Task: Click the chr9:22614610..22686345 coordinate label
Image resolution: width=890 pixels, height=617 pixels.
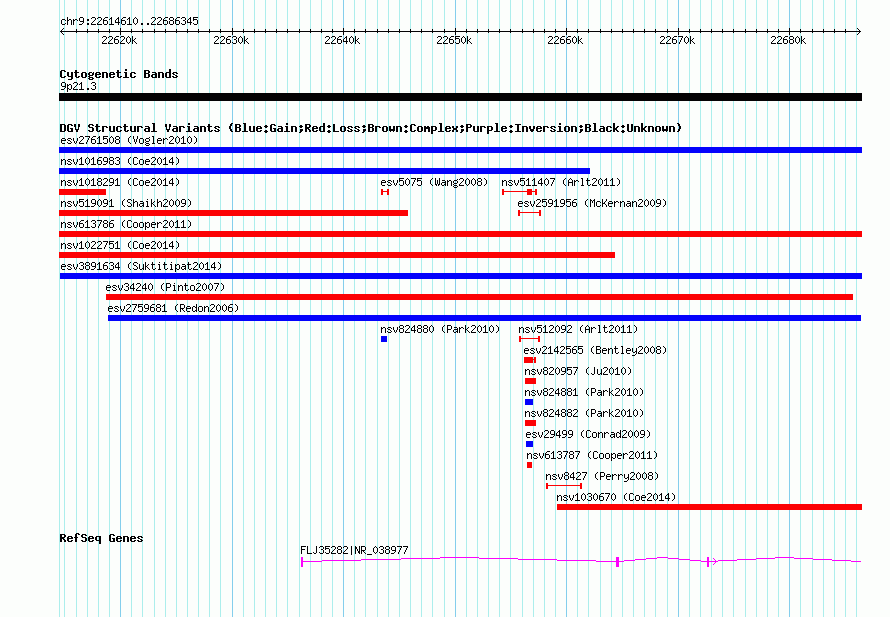Action: tap(129, 21)
